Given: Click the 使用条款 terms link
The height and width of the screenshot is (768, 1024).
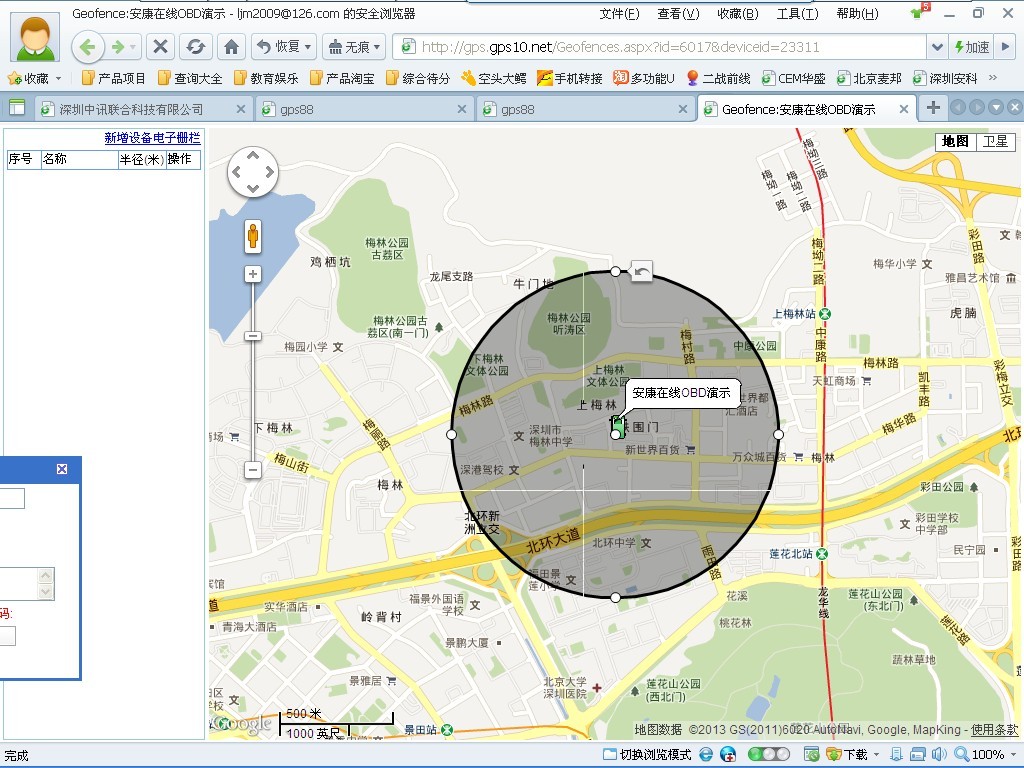Looking at the screenshot, I should 993,729.
